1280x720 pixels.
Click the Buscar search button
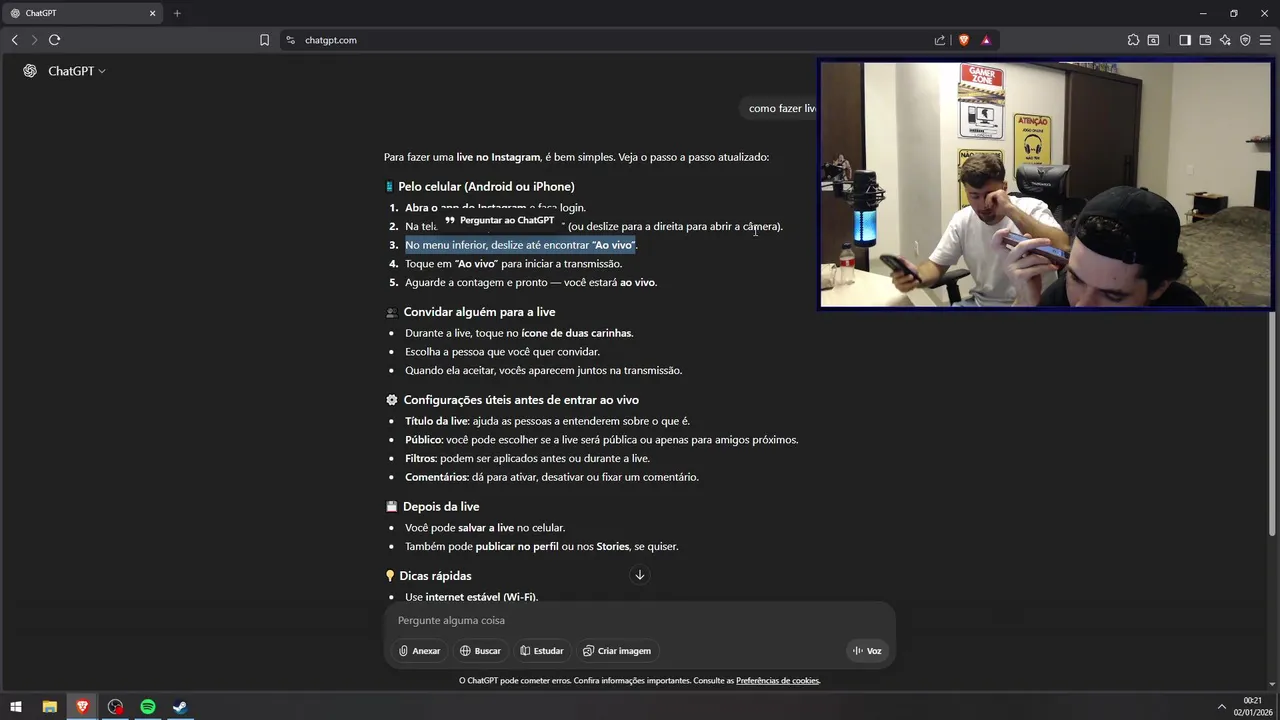pos(480,651)
